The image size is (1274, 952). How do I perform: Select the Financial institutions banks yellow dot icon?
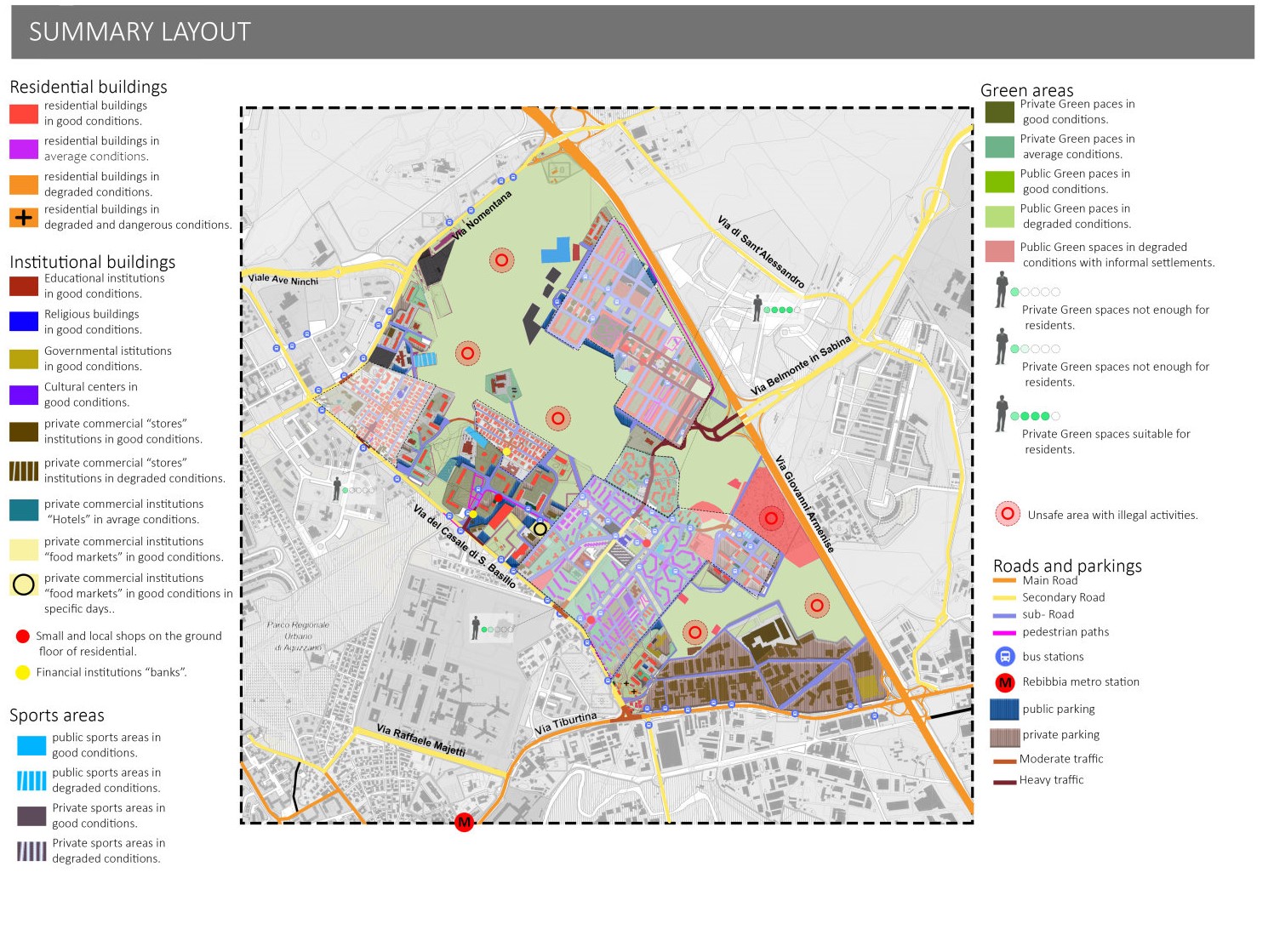[x=22, y=671]
